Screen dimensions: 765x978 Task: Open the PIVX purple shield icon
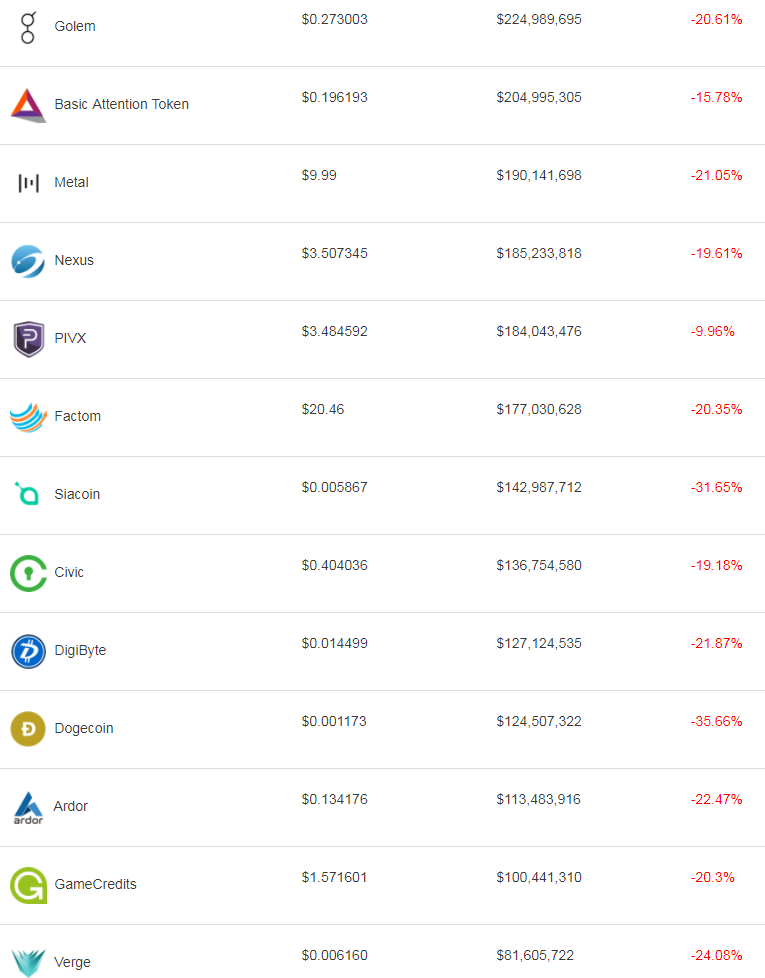point(28,339)
